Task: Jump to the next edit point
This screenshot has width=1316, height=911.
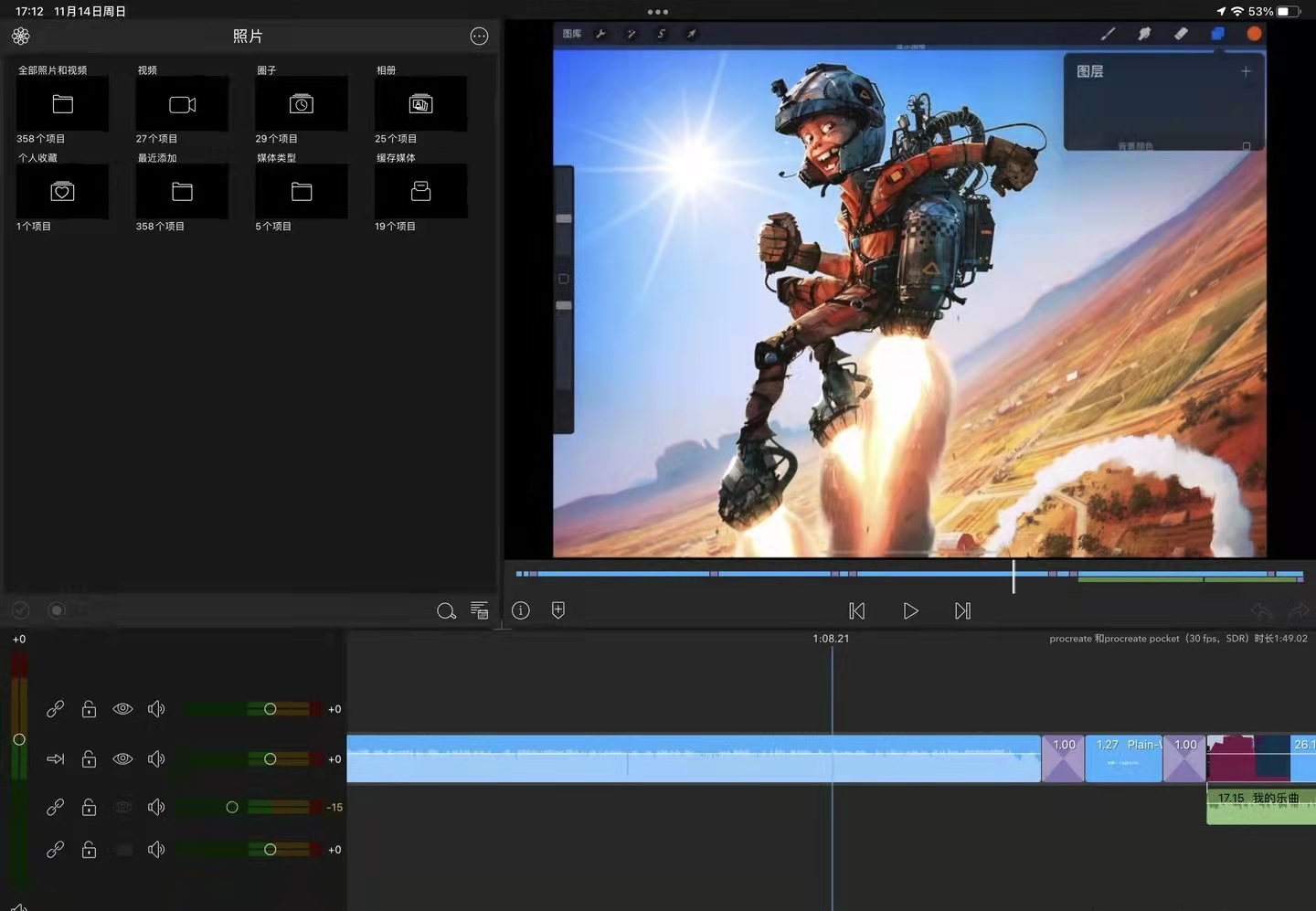Action: pos(962,610)
